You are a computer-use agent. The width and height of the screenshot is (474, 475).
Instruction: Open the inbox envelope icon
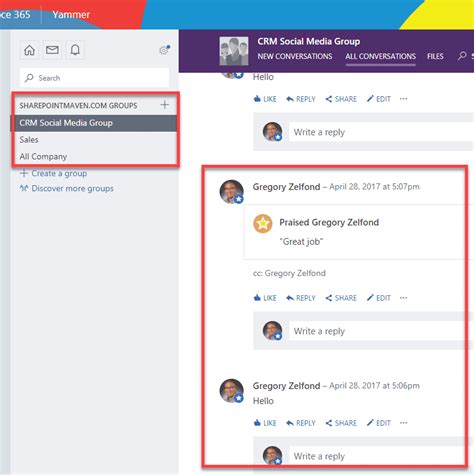pyautogui.click(x=52, y=50)
